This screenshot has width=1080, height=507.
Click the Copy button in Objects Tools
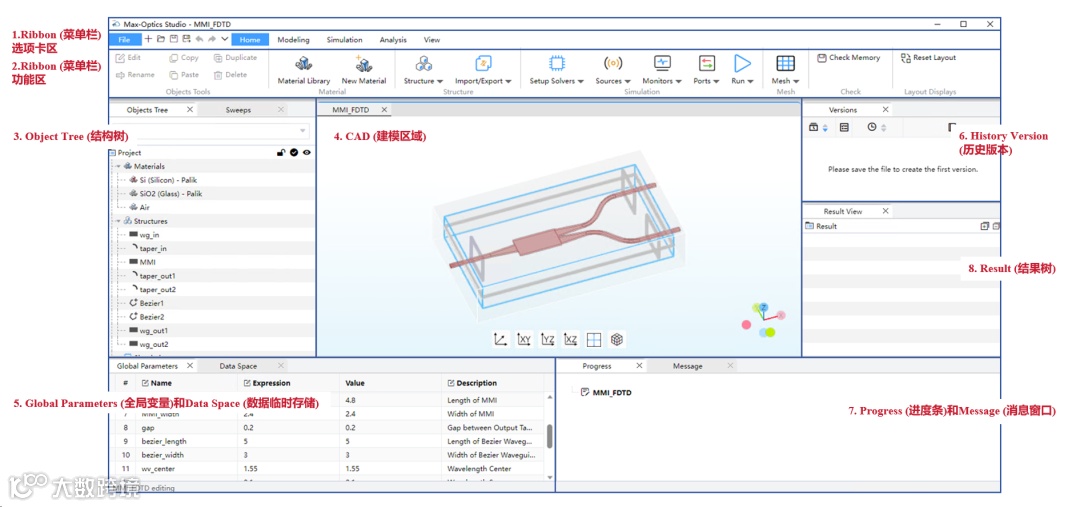pos(184,58)
